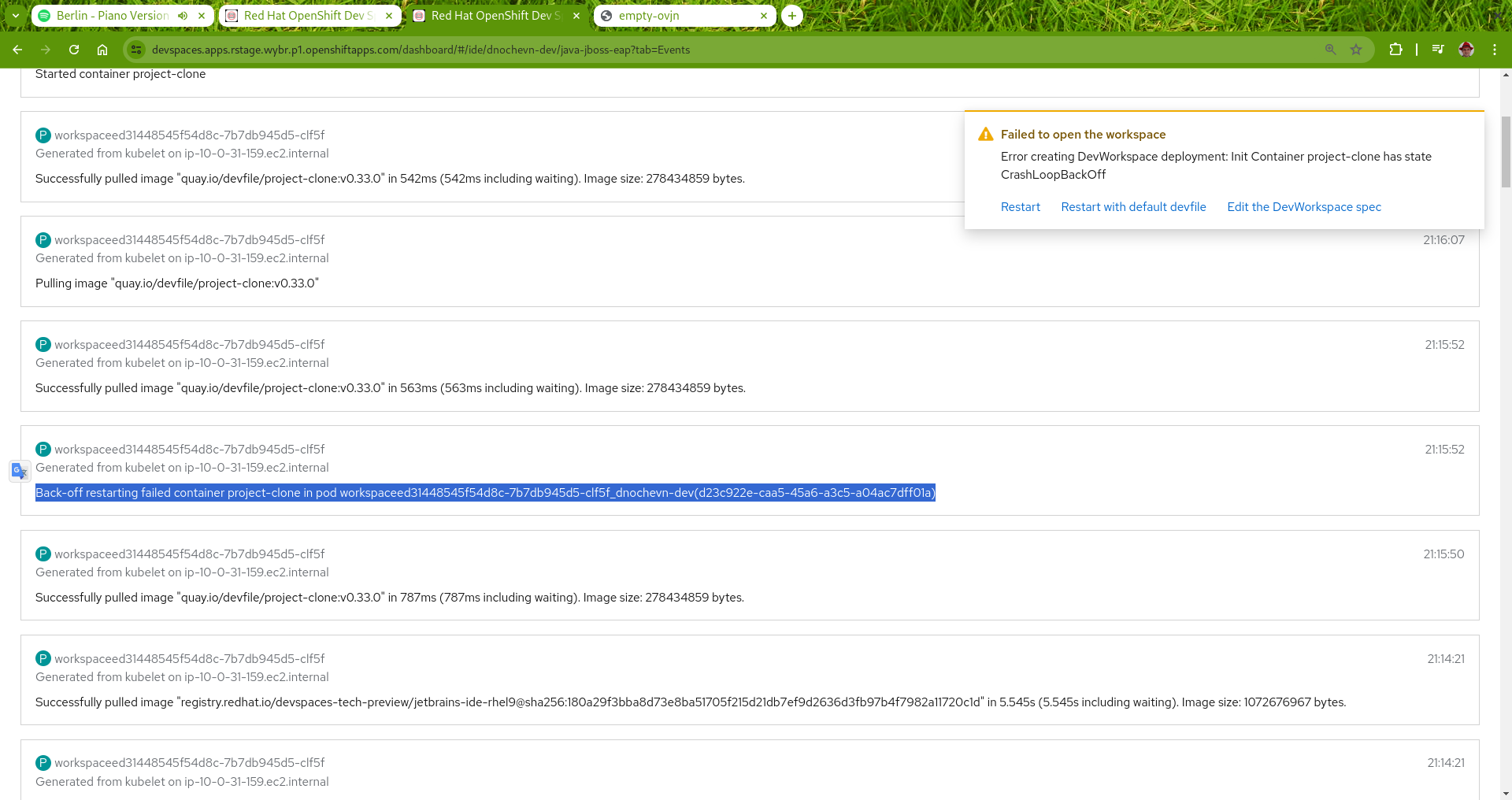
Task: Click the pulled-in-563ms event message
Action: 391,388
